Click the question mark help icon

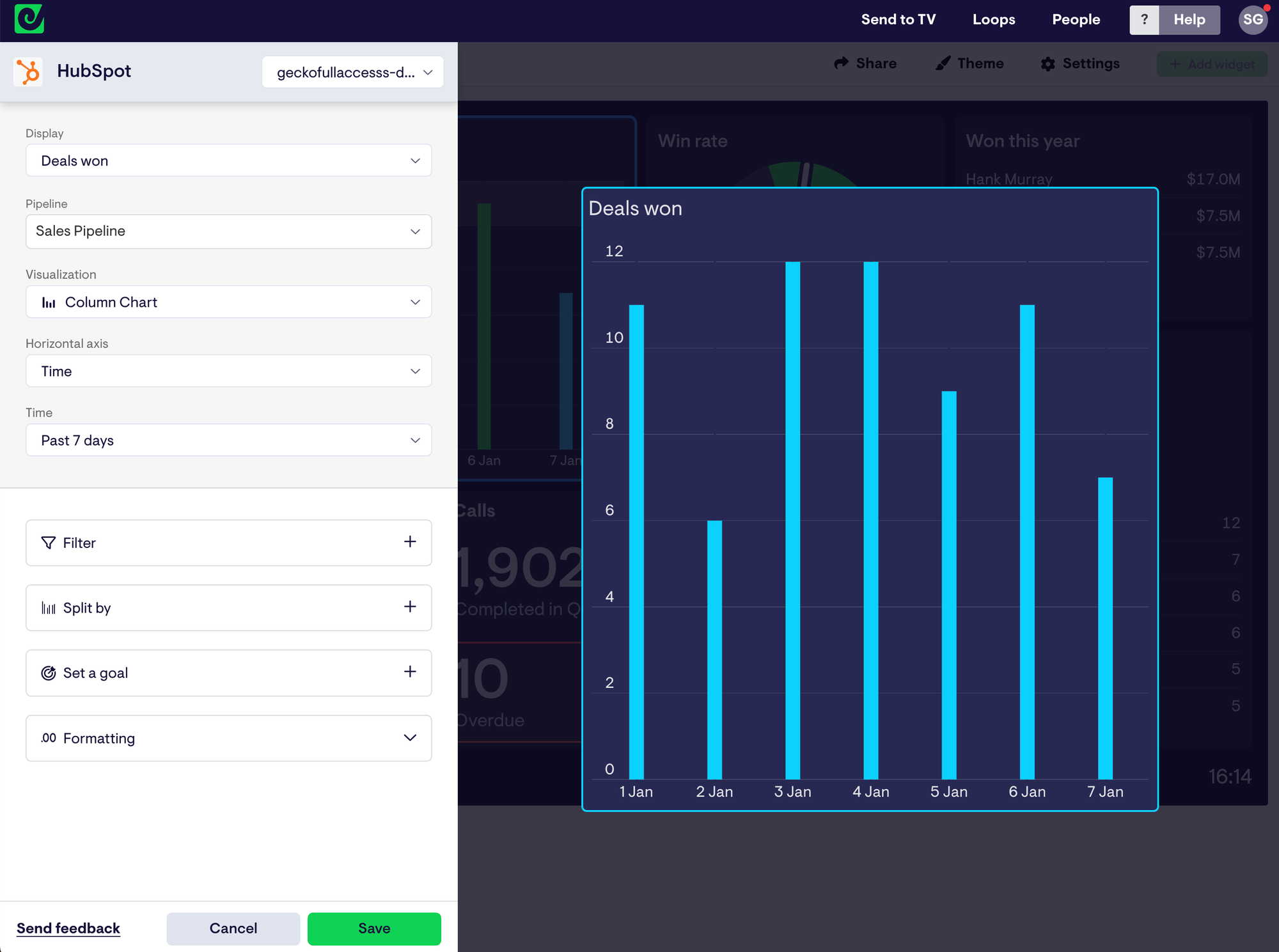click(x=1144, y=20)
